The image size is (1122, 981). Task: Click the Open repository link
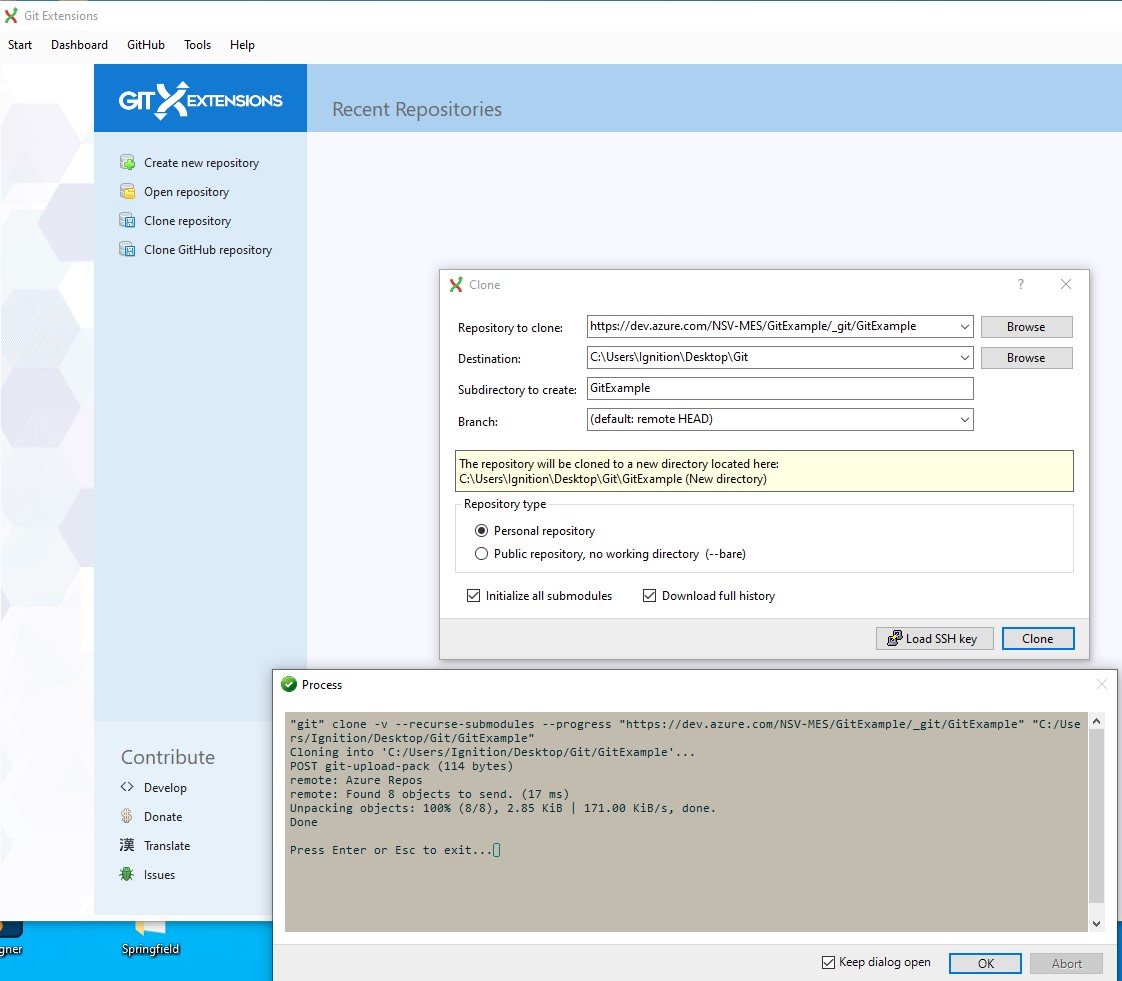pyautogui.click(x=186, y=192)
